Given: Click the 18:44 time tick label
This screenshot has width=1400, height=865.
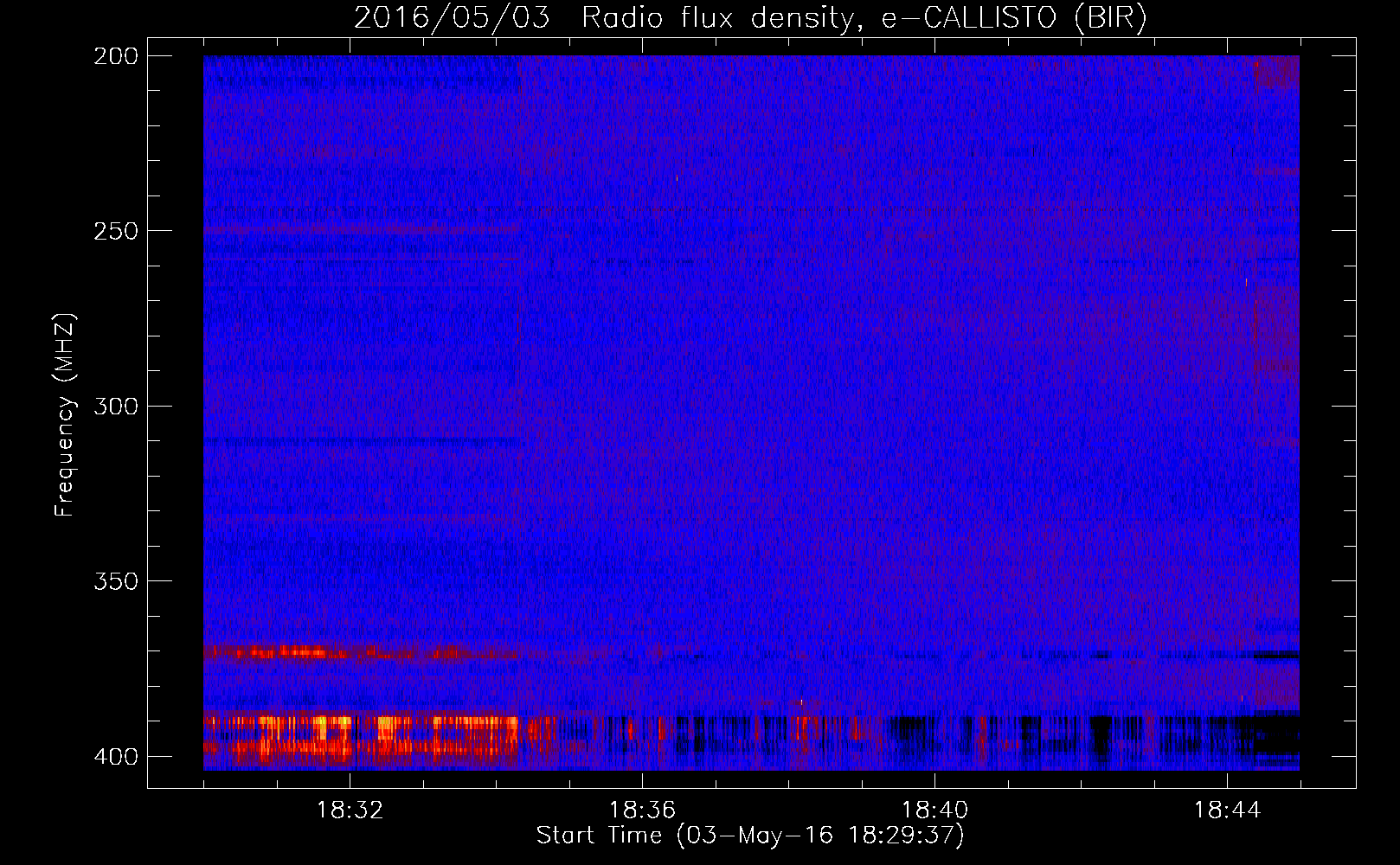Looking at the screenshot, I should (x=1227, y=811).
